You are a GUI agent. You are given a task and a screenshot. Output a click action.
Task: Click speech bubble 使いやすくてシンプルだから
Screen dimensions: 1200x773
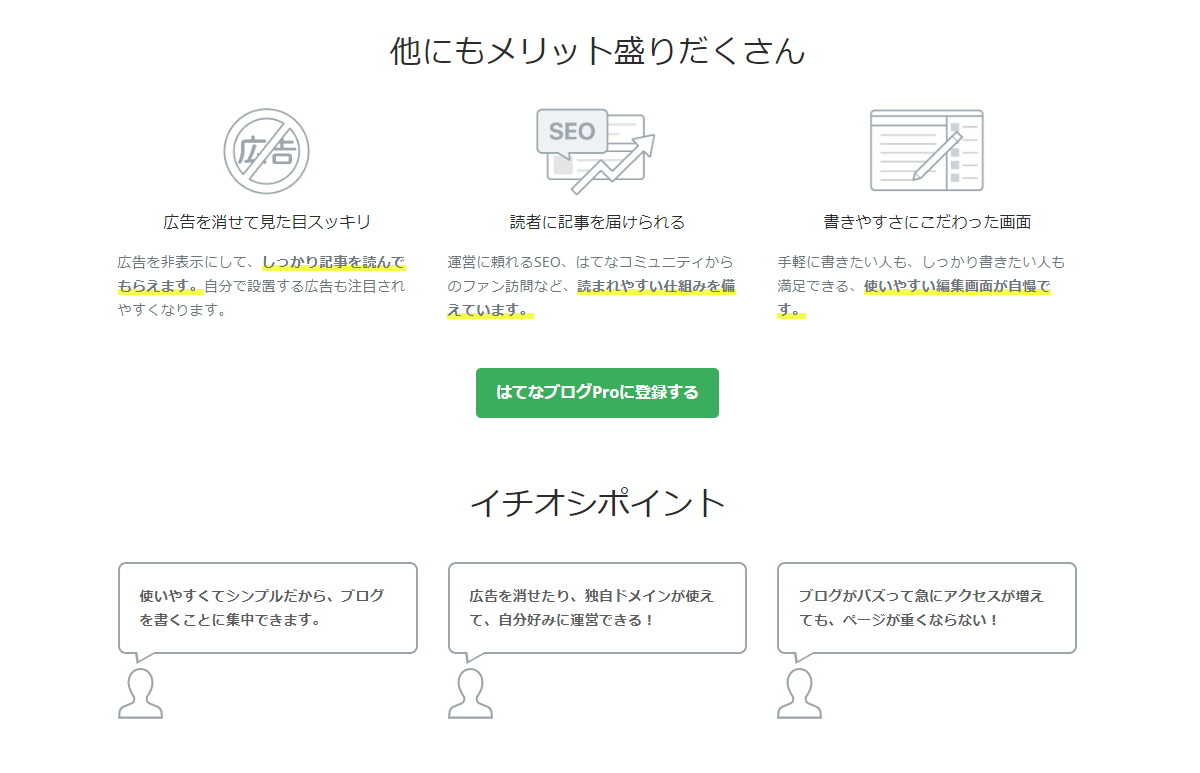click(x=267, y=608)
